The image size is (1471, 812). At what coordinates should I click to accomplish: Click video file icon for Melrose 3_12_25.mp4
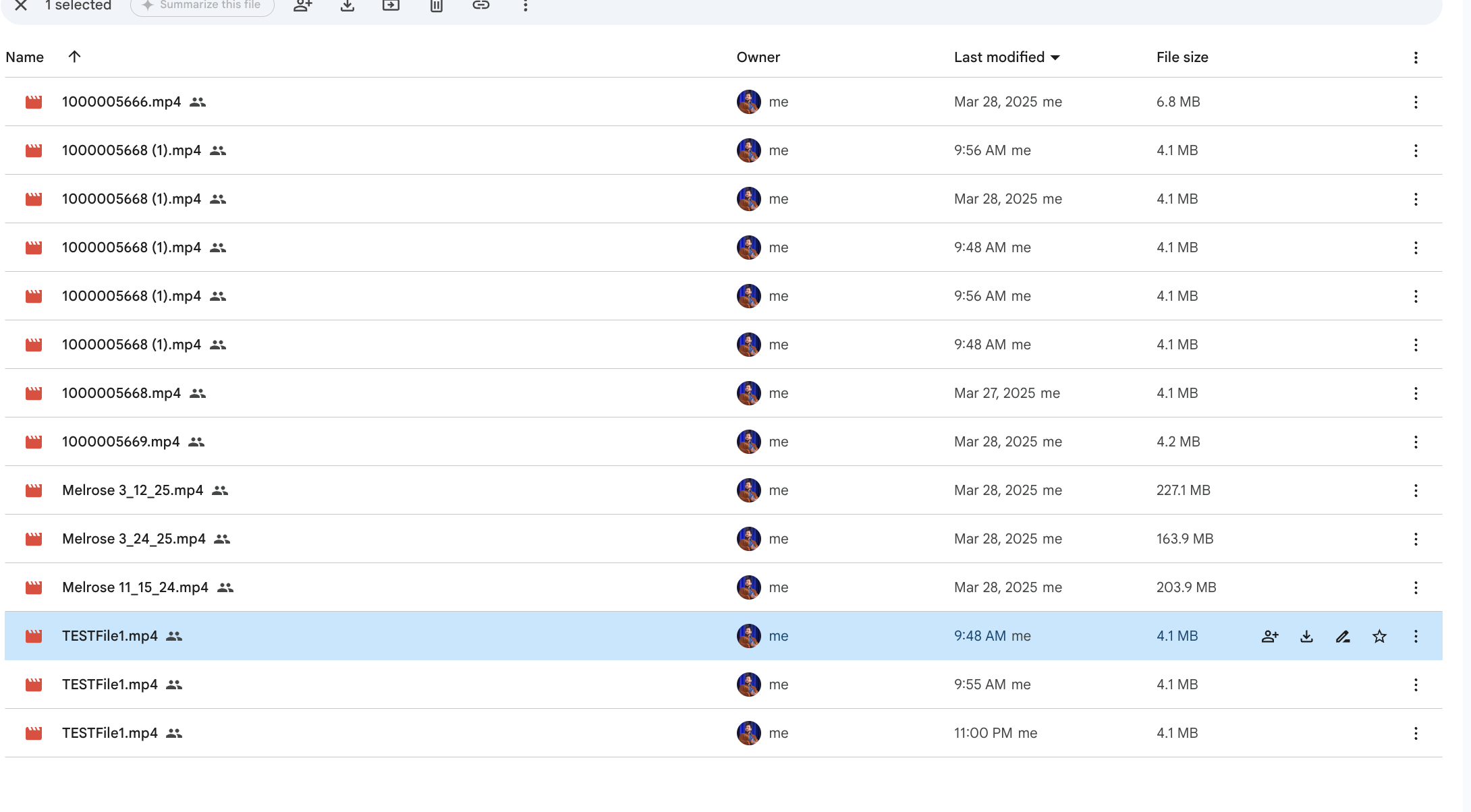34,490
